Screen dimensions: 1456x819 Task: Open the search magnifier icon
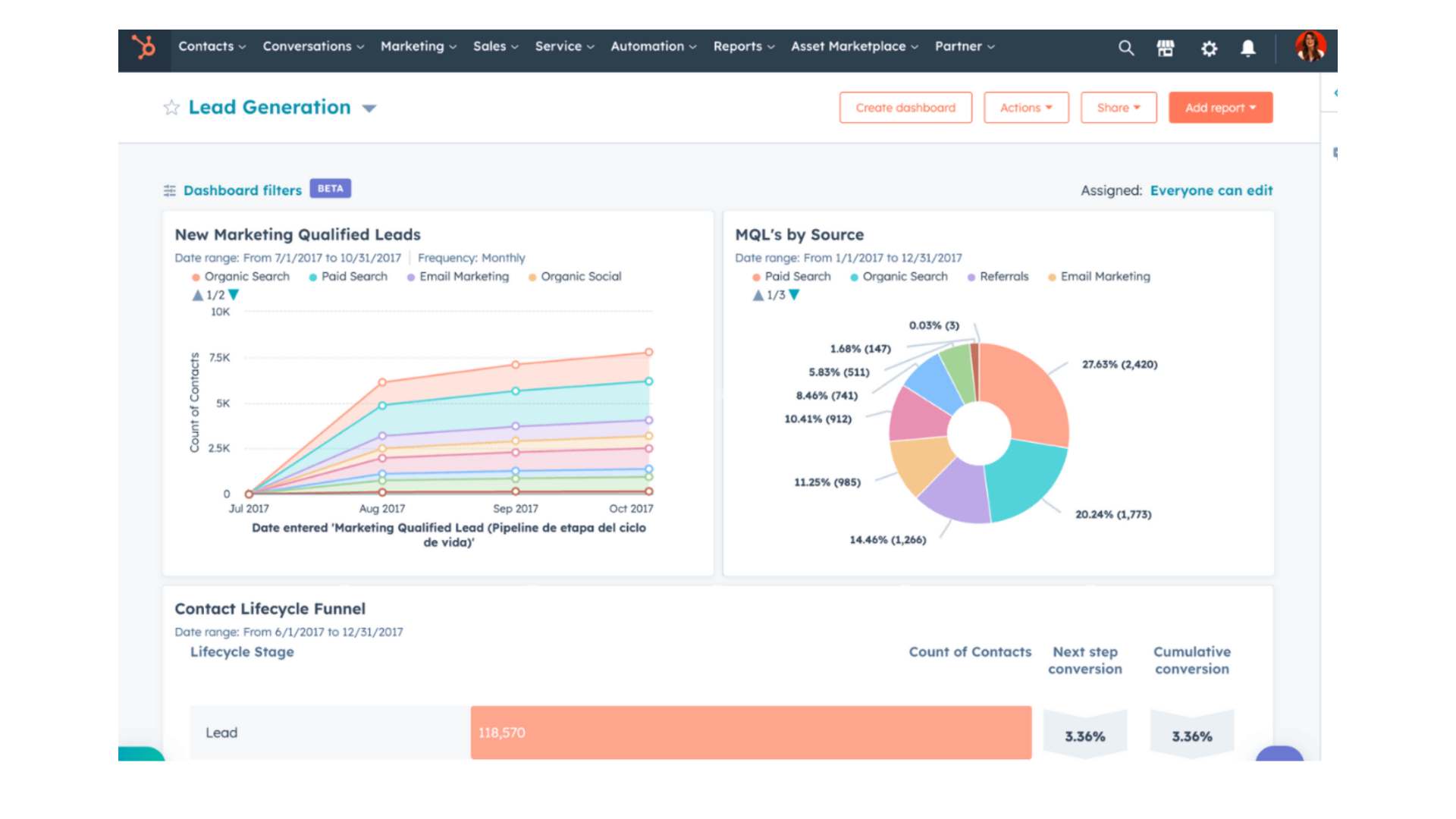coord(1126,49)
